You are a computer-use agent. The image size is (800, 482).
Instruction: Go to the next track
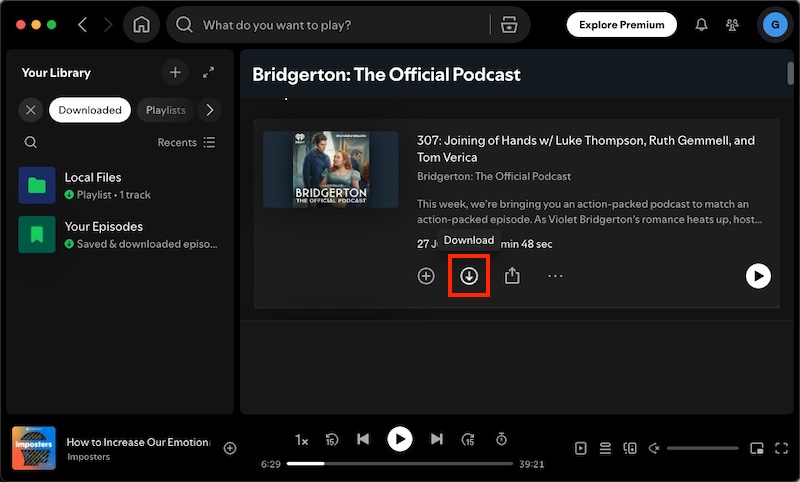436,439
